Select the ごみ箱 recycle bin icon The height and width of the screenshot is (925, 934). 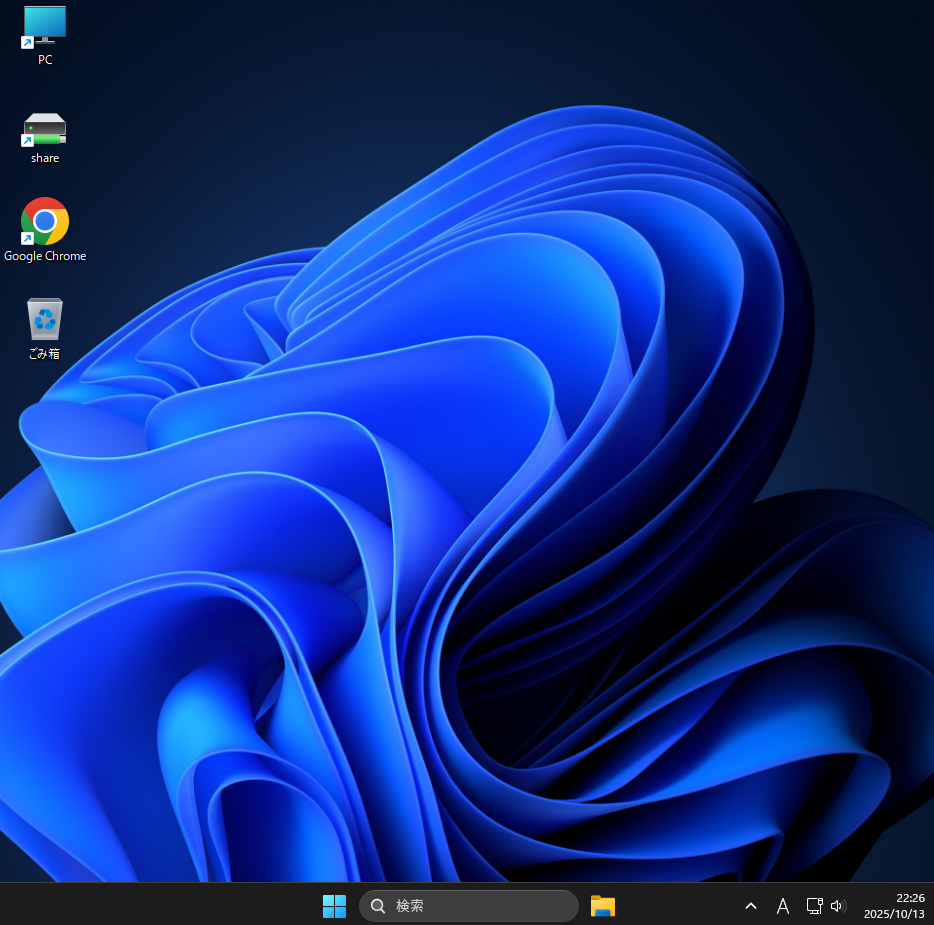44,319
